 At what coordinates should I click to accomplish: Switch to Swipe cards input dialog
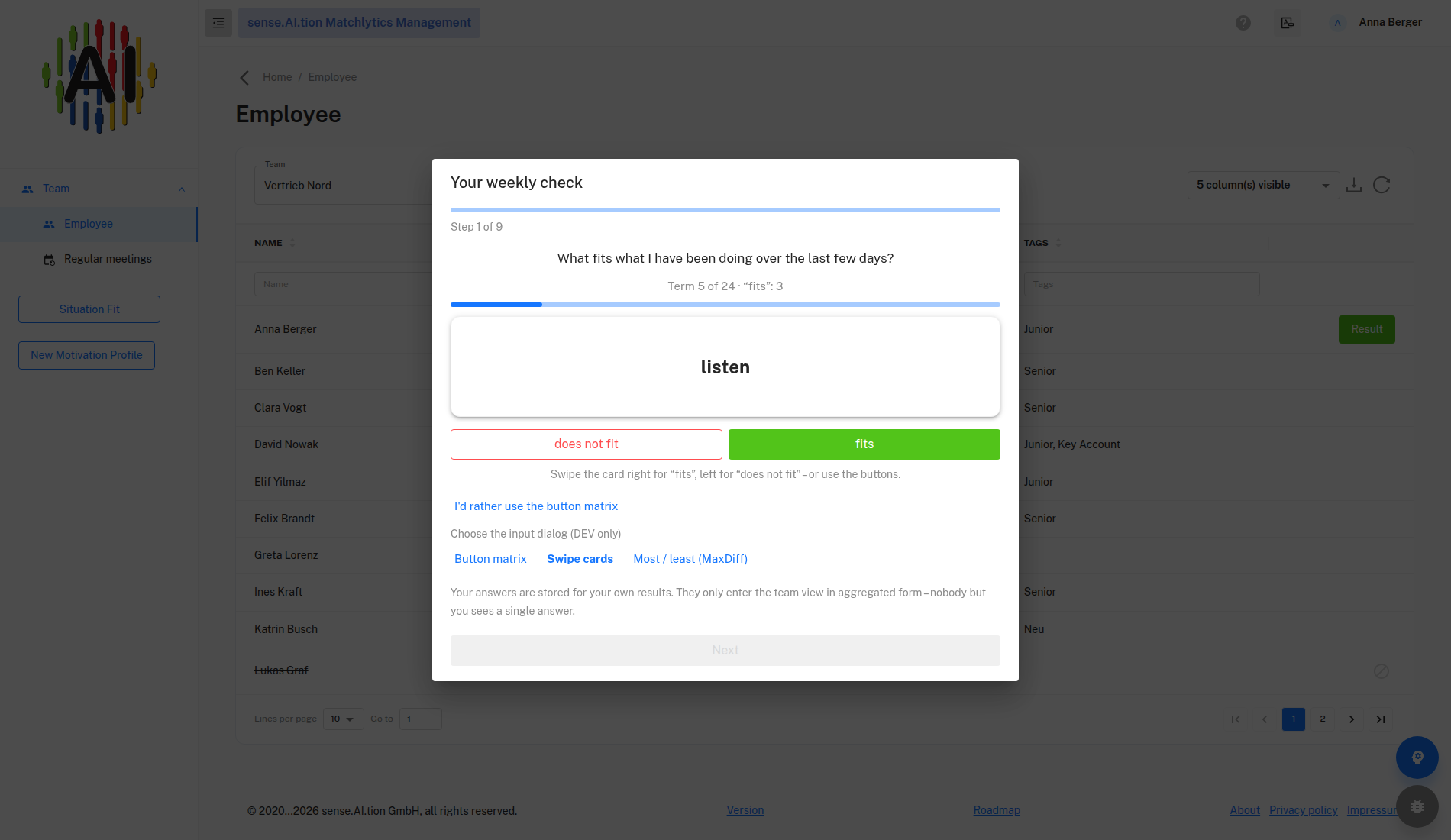pos(580,559)
